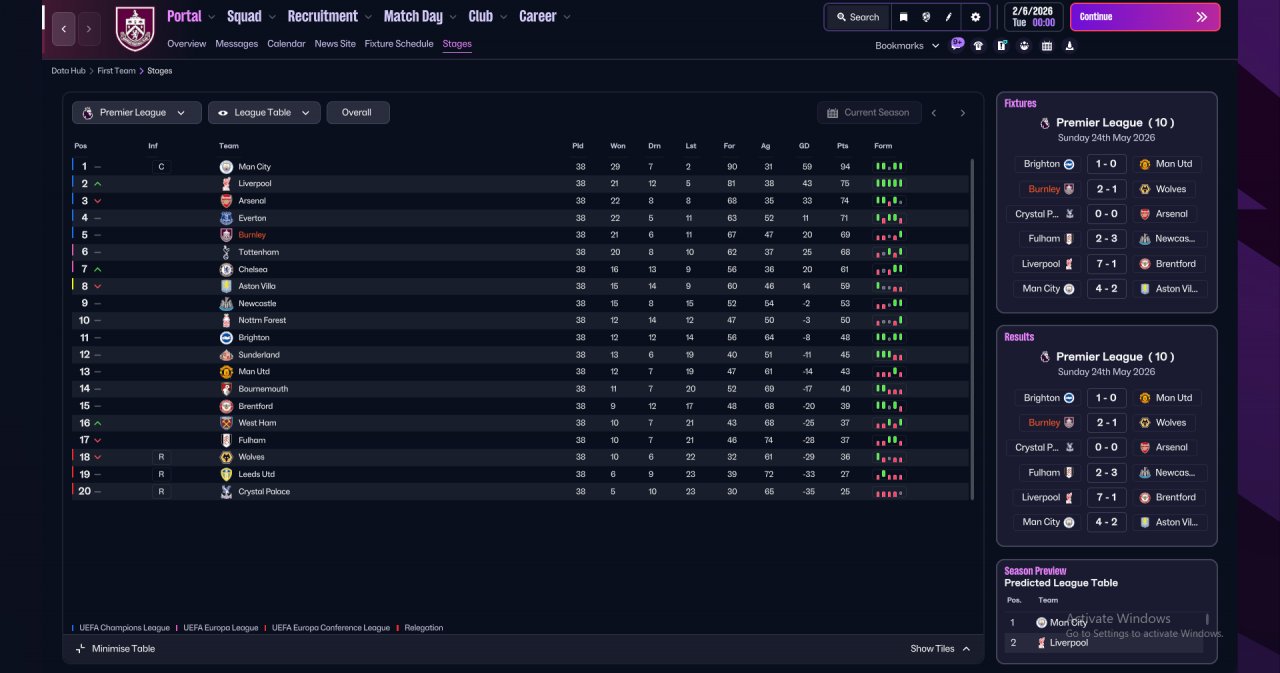Viewport: 1280px width, 673px height.
Task: Click Burnley 2 - 1 score in Fixtures
Action: [x=1105, y=189]
